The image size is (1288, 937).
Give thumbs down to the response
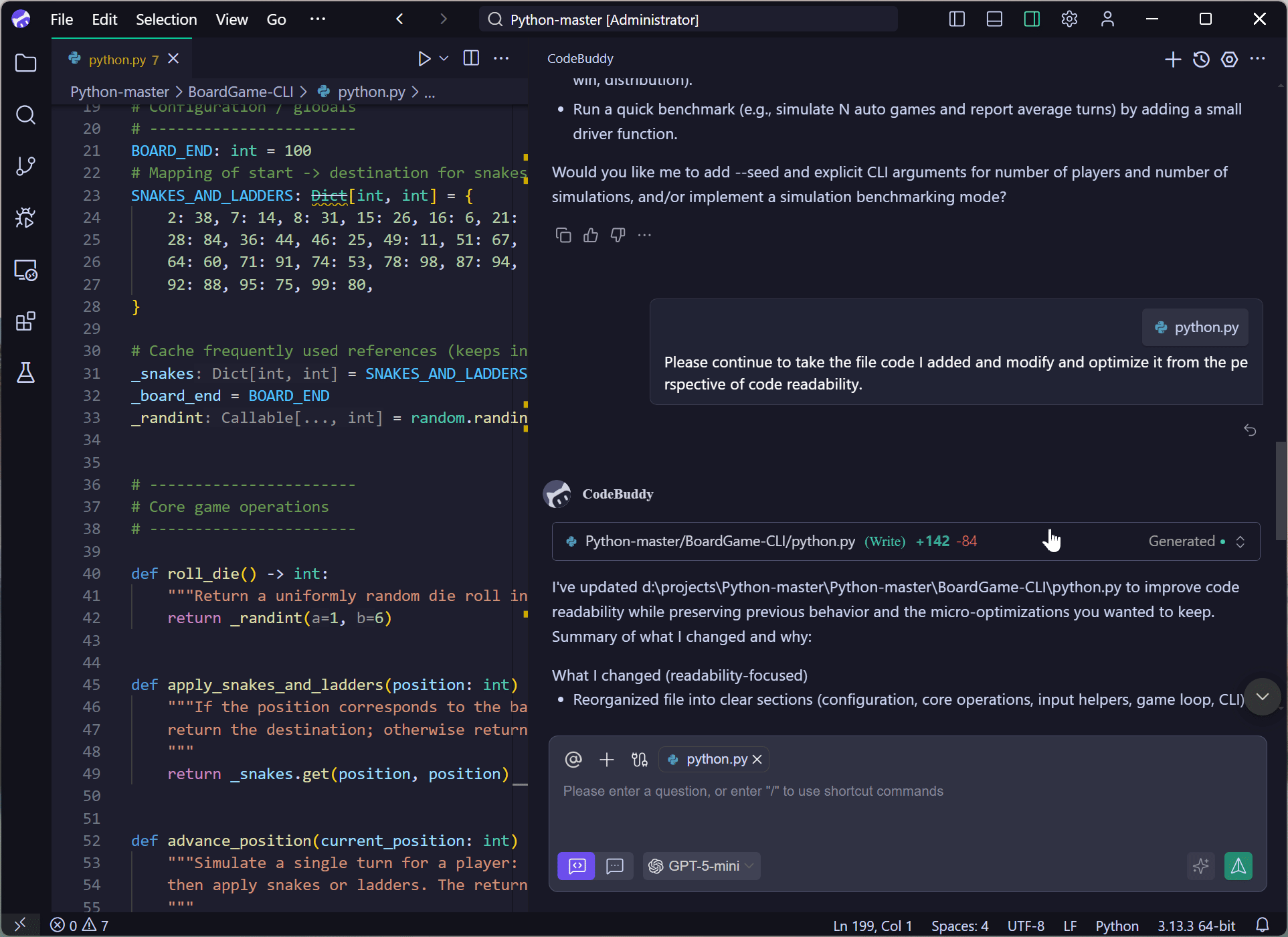618,235
